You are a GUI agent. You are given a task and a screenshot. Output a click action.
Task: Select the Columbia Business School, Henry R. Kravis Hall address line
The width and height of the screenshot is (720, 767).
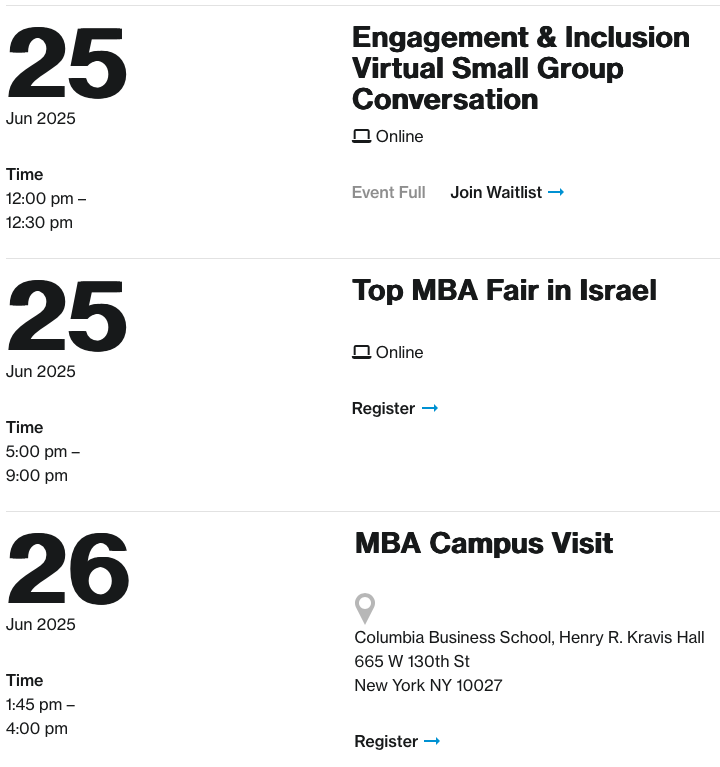529,637
